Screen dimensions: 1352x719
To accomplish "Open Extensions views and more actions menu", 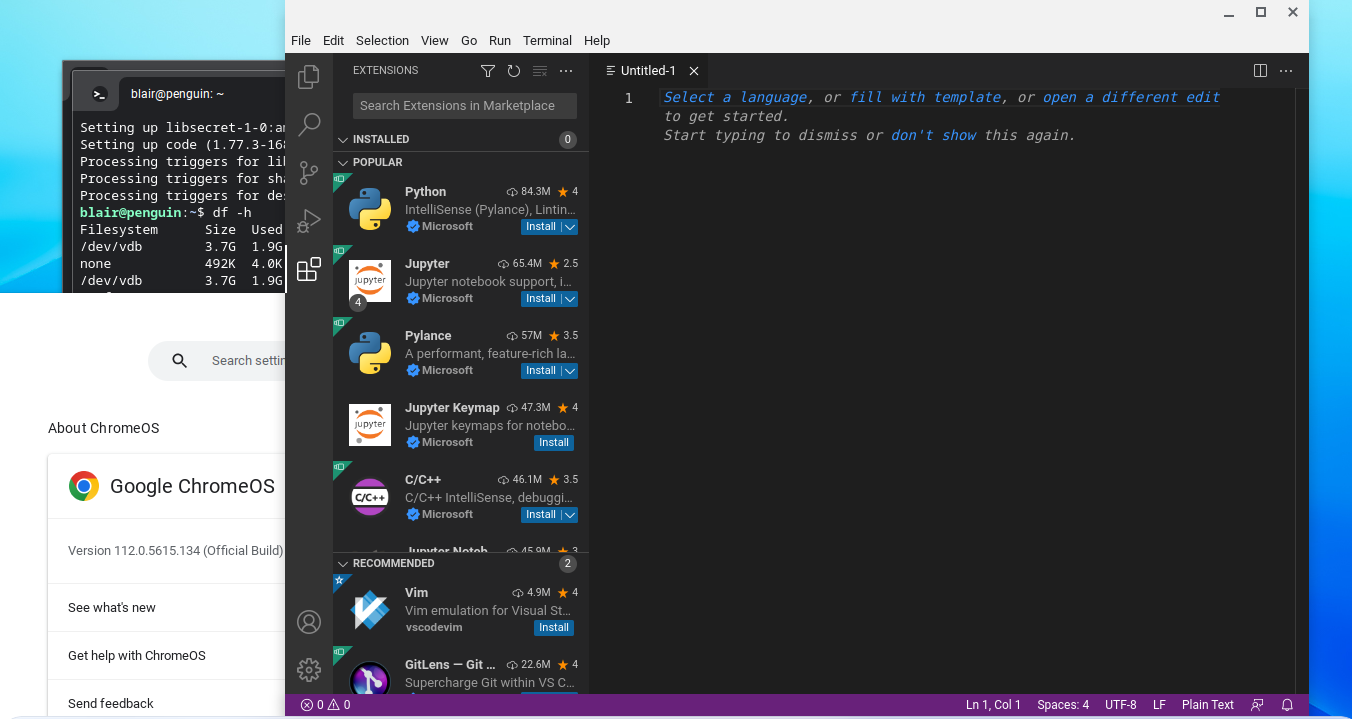I will click(566, 71).
